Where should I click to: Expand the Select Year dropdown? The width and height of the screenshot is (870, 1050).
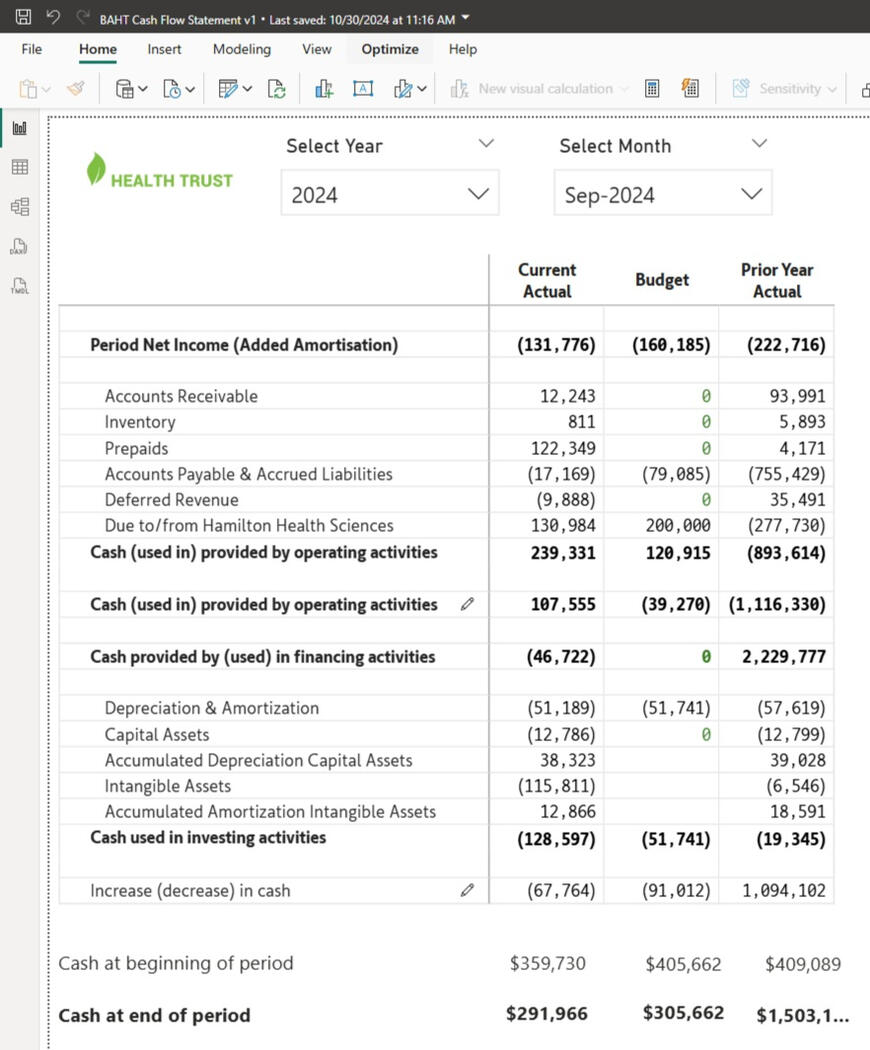[x=477, y=193]
